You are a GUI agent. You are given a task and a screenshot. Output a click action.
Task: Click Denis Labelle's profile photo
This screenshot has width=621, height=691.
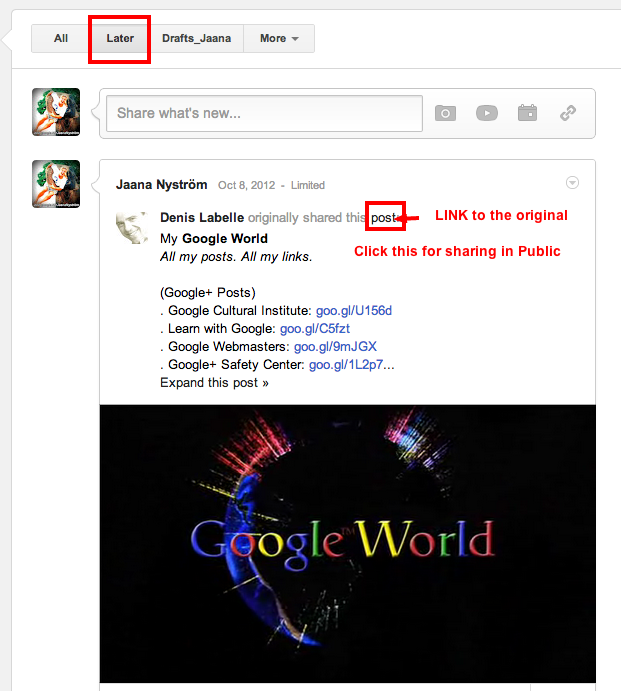[x=132, y=228]
